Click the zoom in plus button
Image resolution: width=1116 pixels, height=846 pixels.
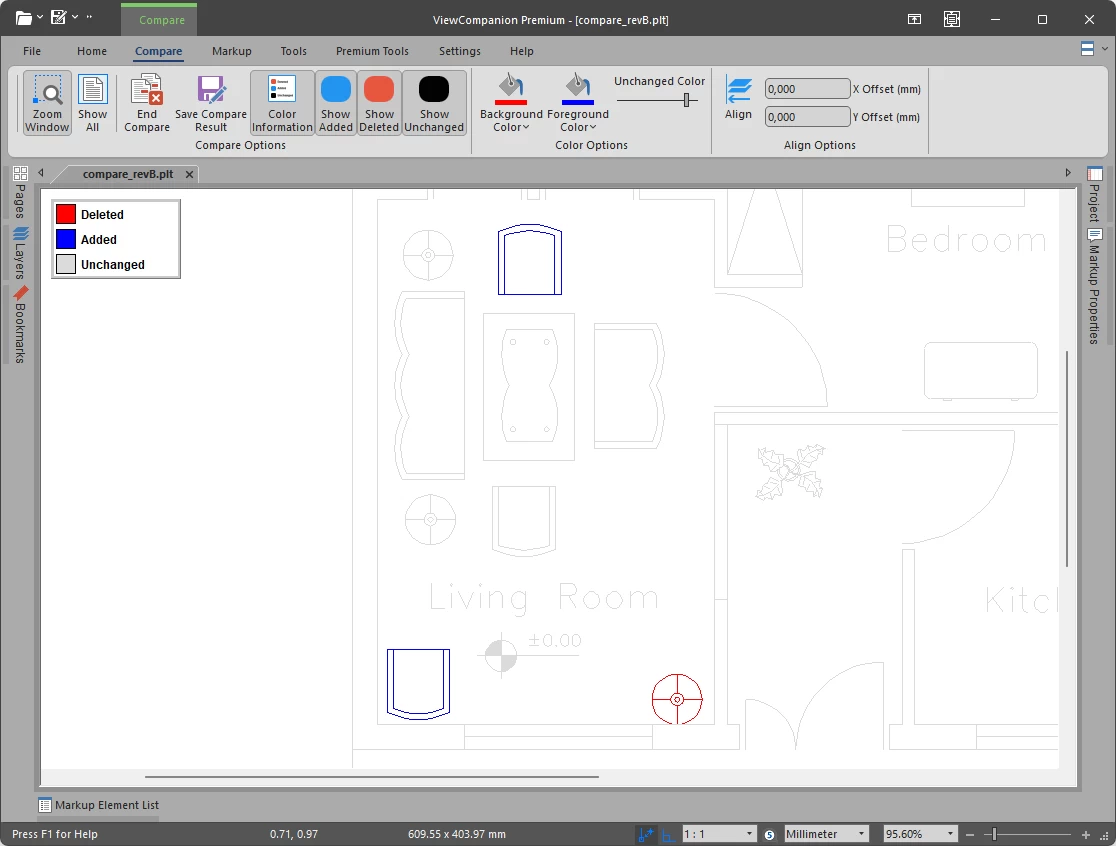1085,835
